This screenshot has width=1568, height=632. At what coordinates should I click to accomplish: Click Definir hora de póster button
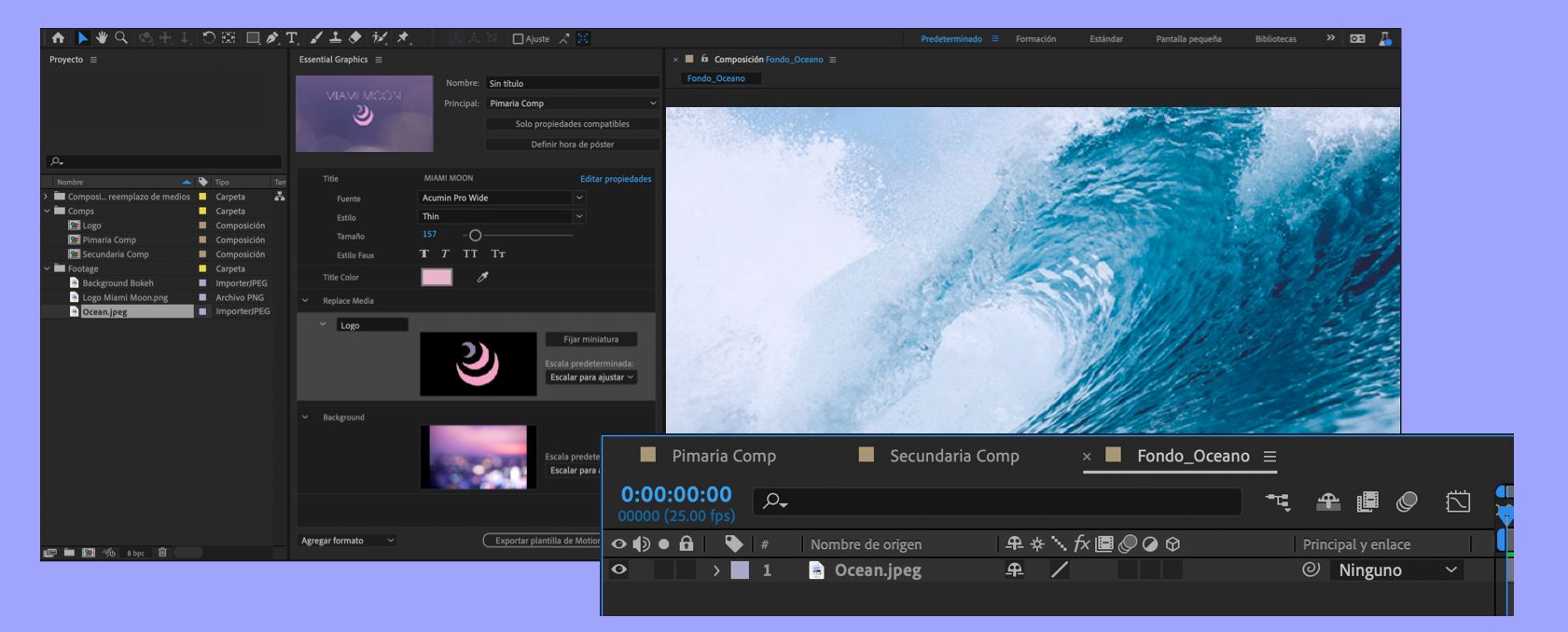572,144
